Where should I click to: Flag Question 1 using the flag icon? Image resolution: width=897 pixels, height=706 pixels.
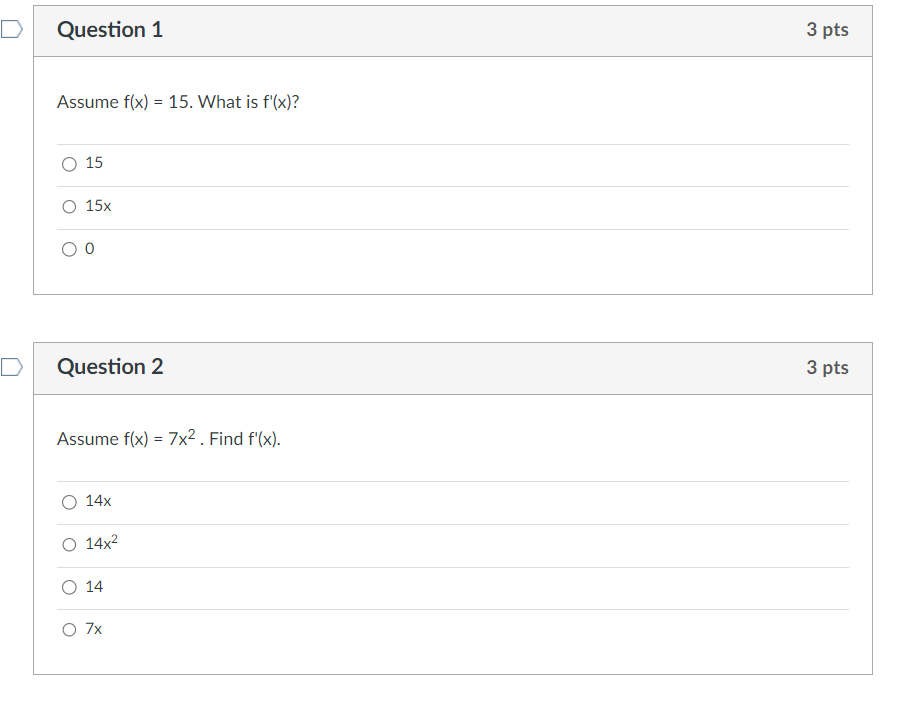coord(11,29)
